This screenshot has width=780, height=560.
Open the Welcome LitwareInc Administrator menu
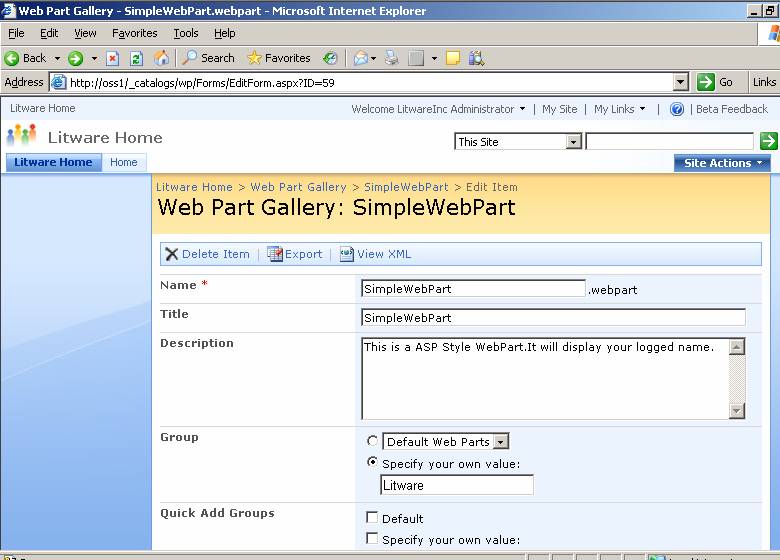[438, 109]
